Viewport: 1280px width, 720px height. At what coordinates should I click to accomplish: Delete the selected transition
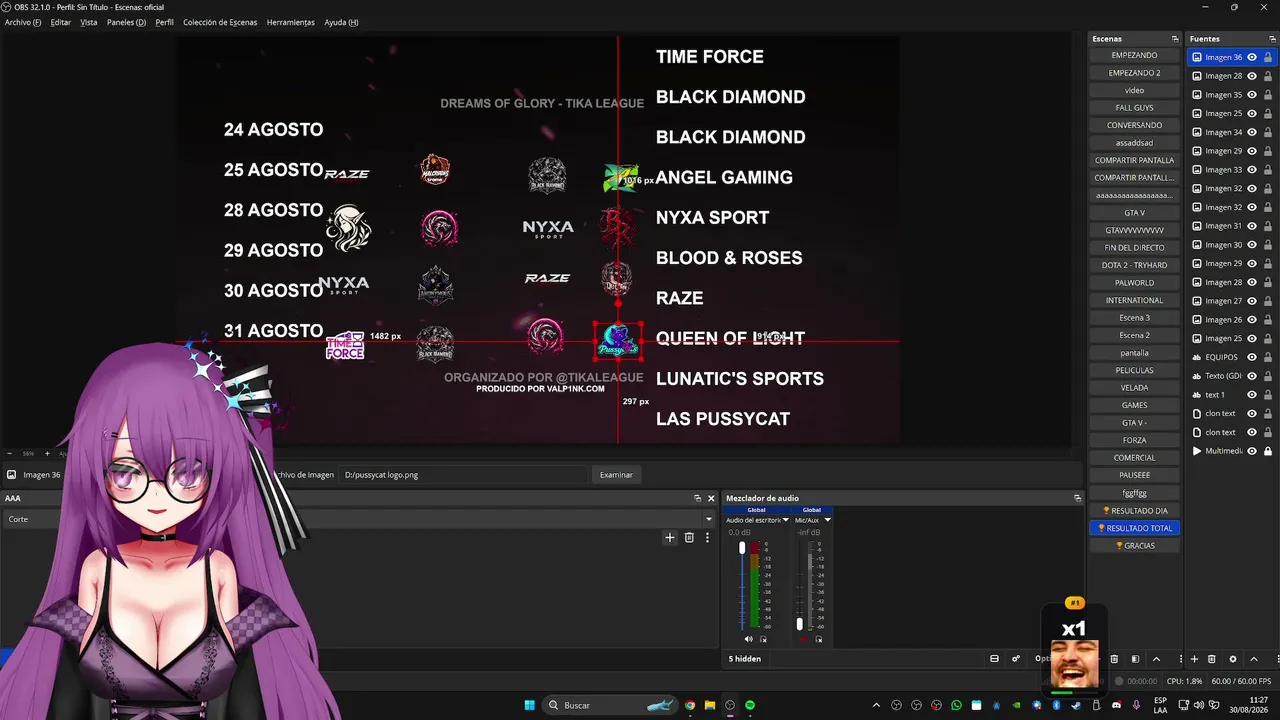(x=689, y=537)
